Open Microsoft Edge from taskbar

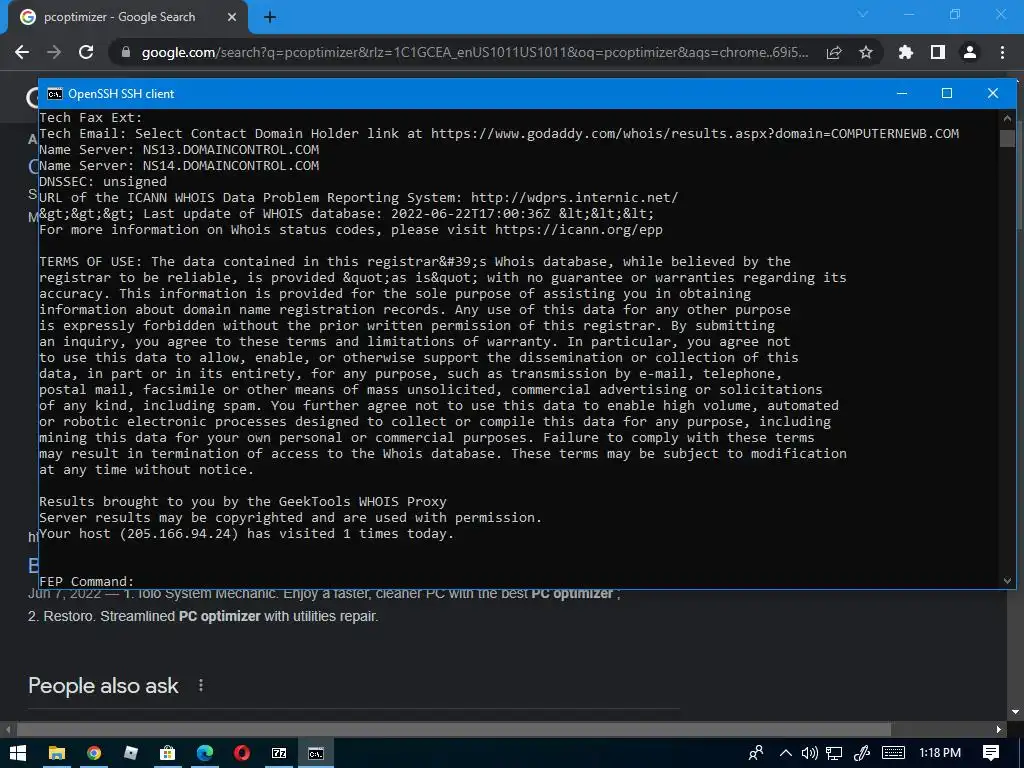204,753
